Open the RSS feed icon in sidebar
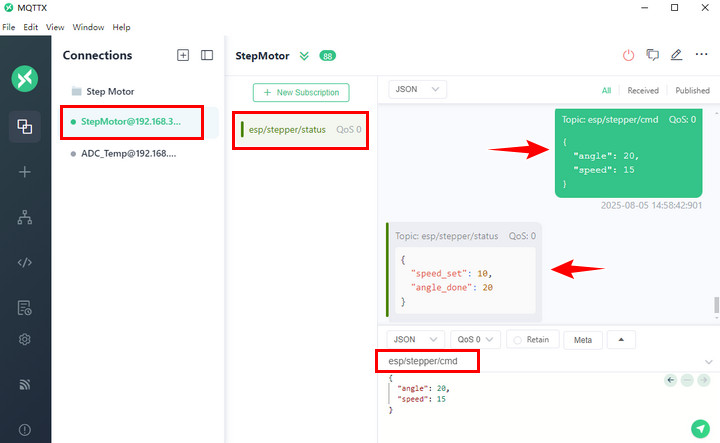 [x=25, y=384]
